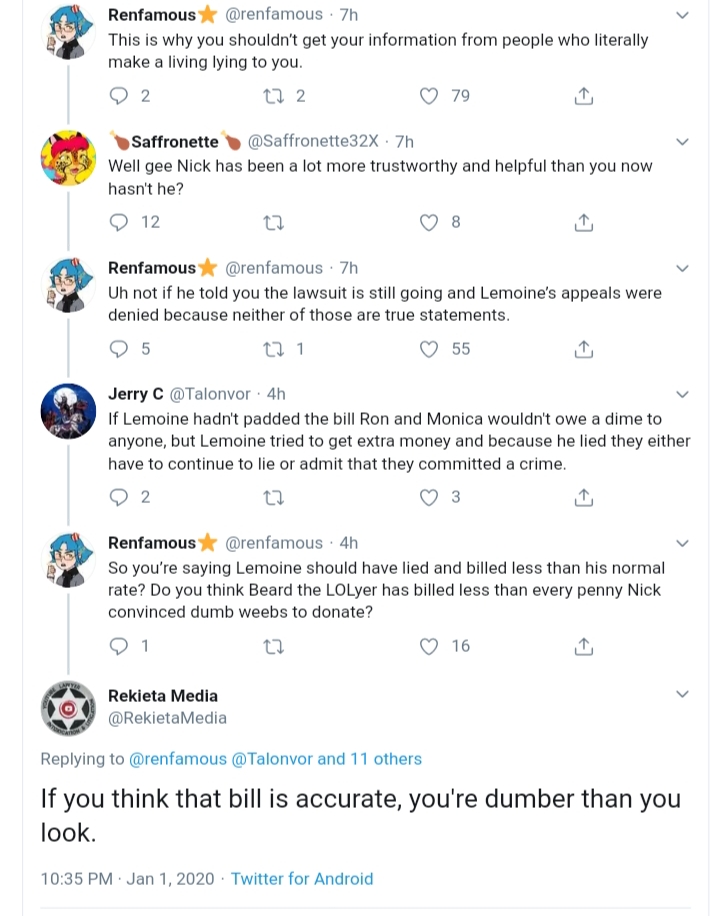This screenshot has width=720, height=916.
Task: Open Rekieta Media's profile picture
Action: tap(68, 709)
